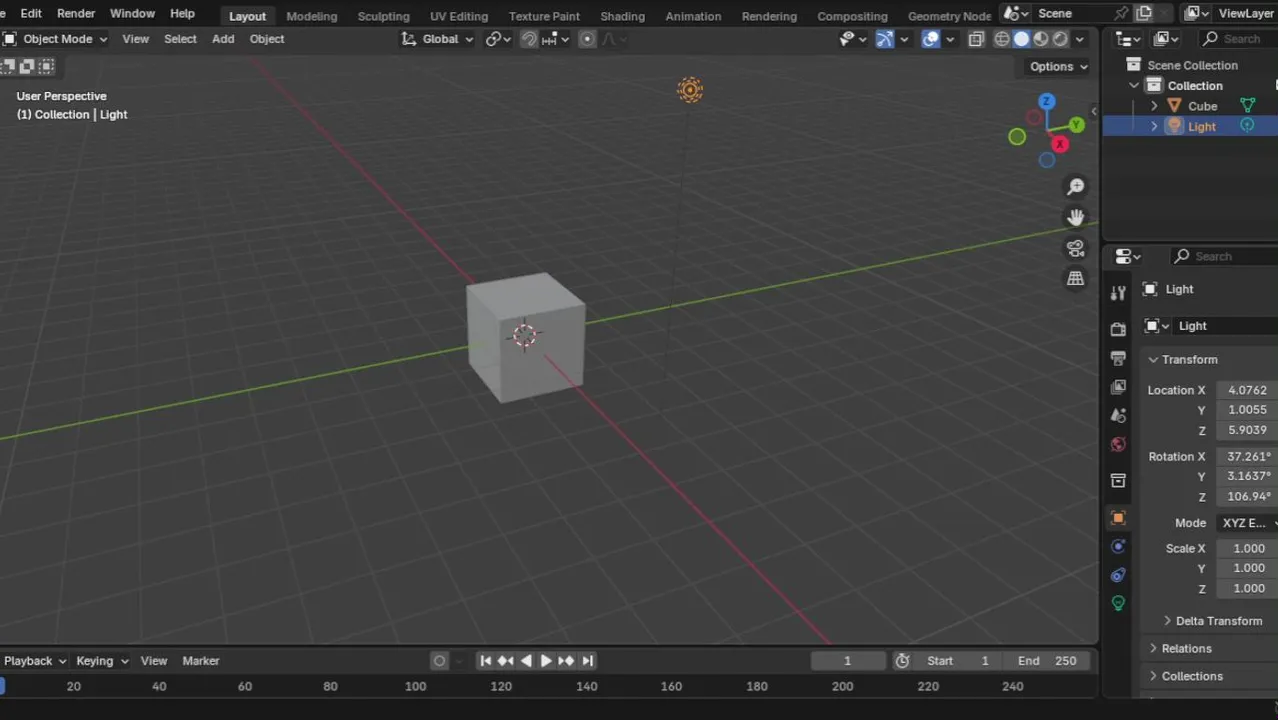Switch to the Shading workspace tab
This screenshot has height=720, width=1278.
click(x=622, y=16)
